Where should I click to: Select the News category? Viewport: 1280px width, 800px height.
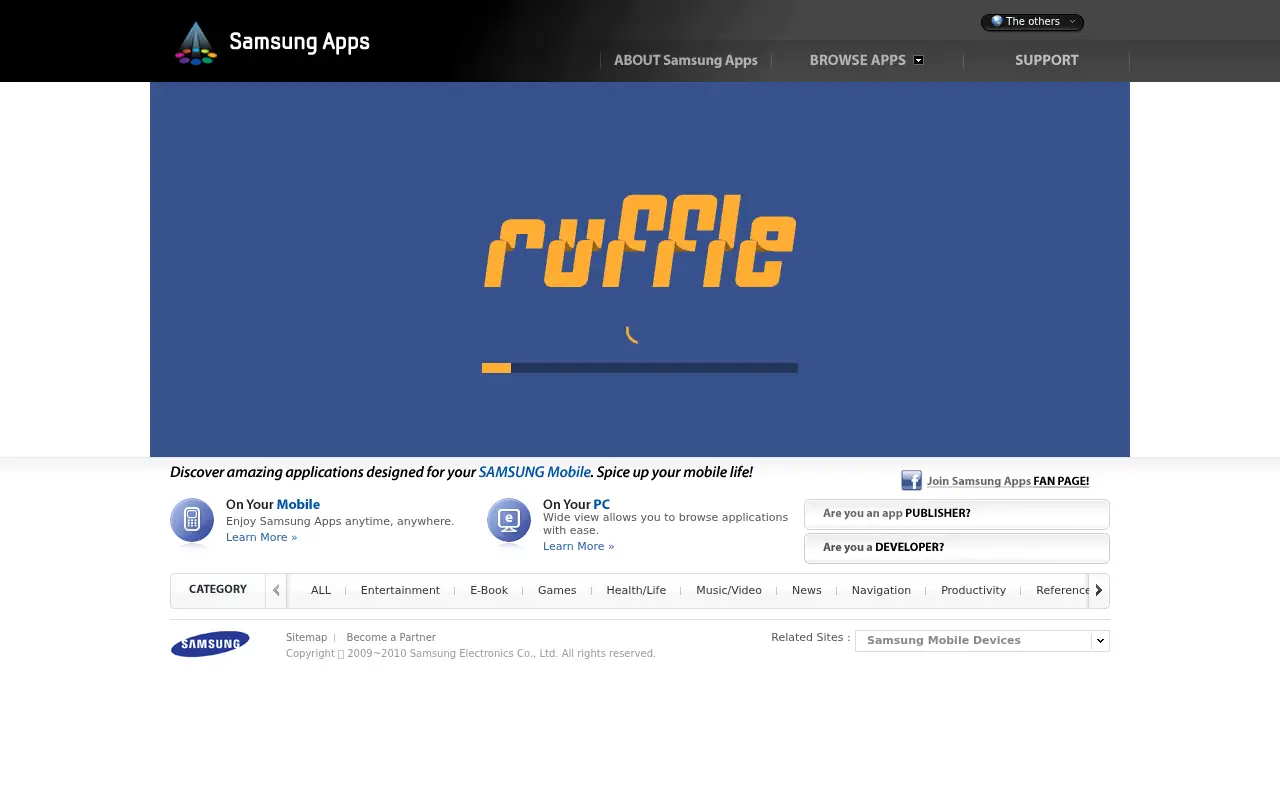[x=807, y=590]
